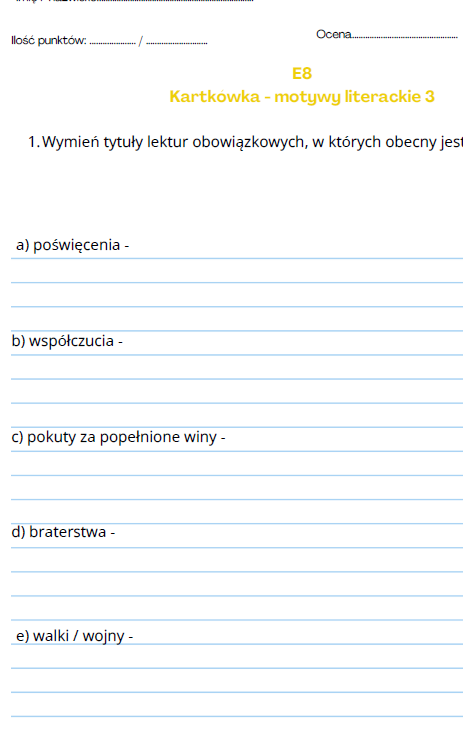463x737 pixels.
Task: Click question 1 'Wymień tytuły lektur obowiązkowych'
Action: (245, 142)
